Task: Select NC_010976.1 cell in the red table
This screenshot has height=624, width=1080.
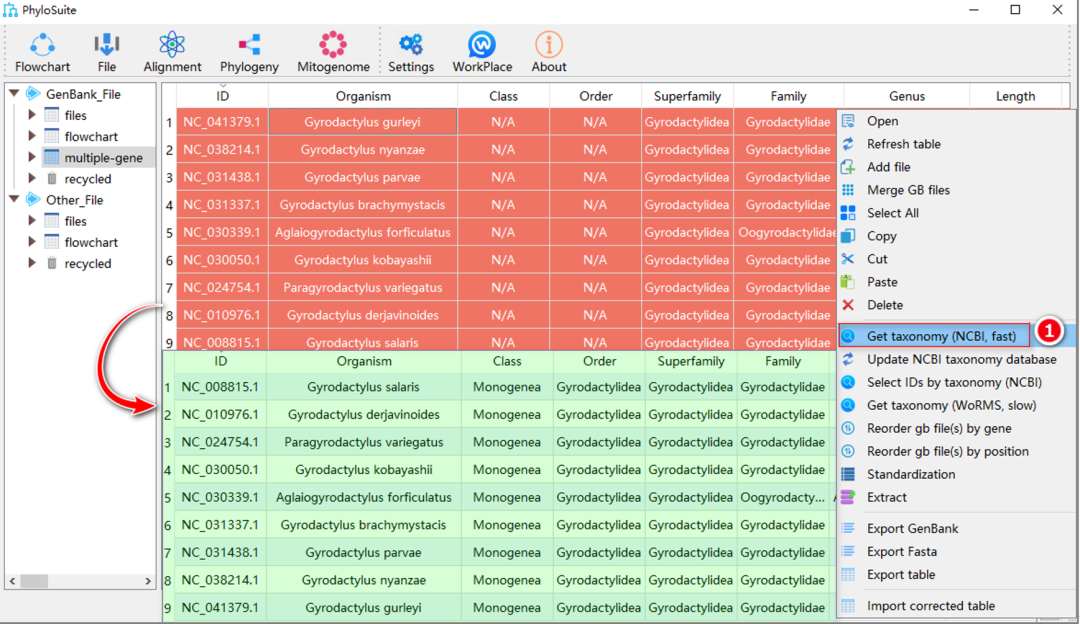Action: 222,315
